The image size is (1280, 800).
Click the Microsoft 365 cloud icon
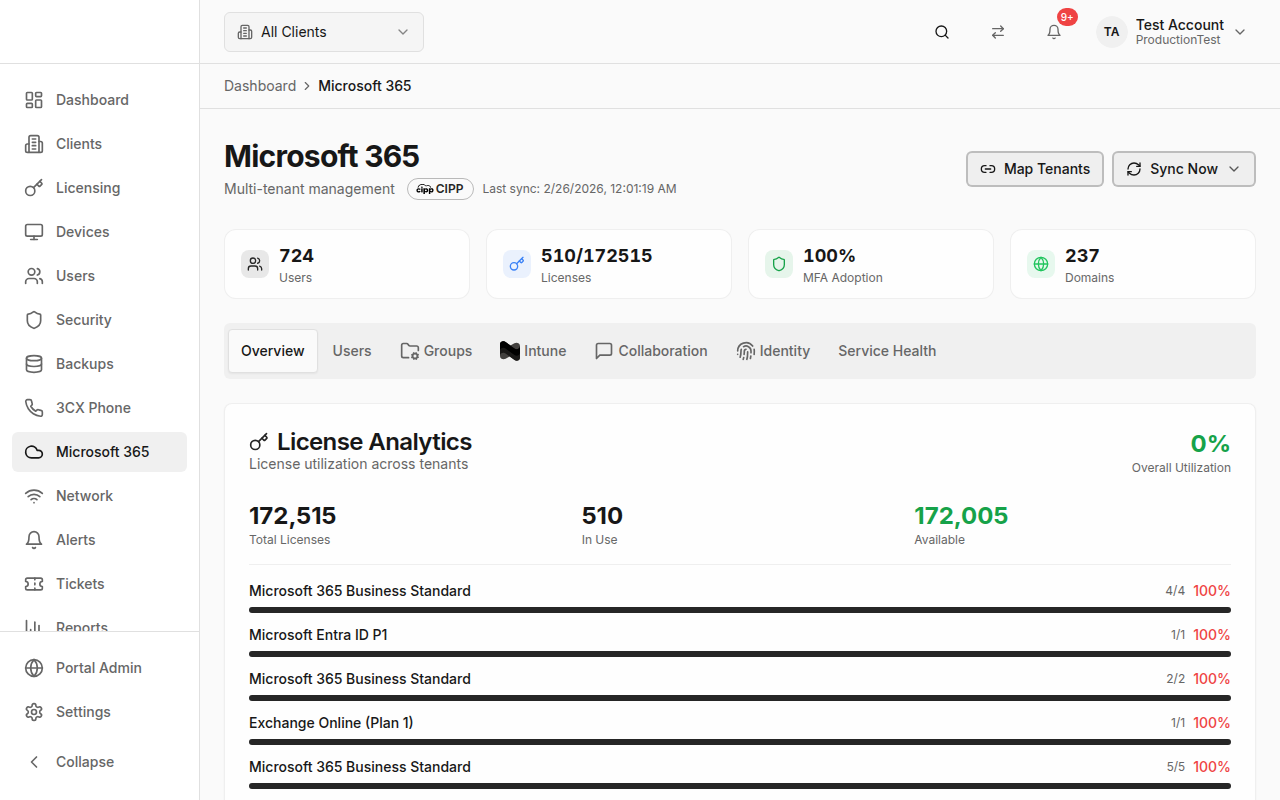pyautogui.click(x=34, y=452)
